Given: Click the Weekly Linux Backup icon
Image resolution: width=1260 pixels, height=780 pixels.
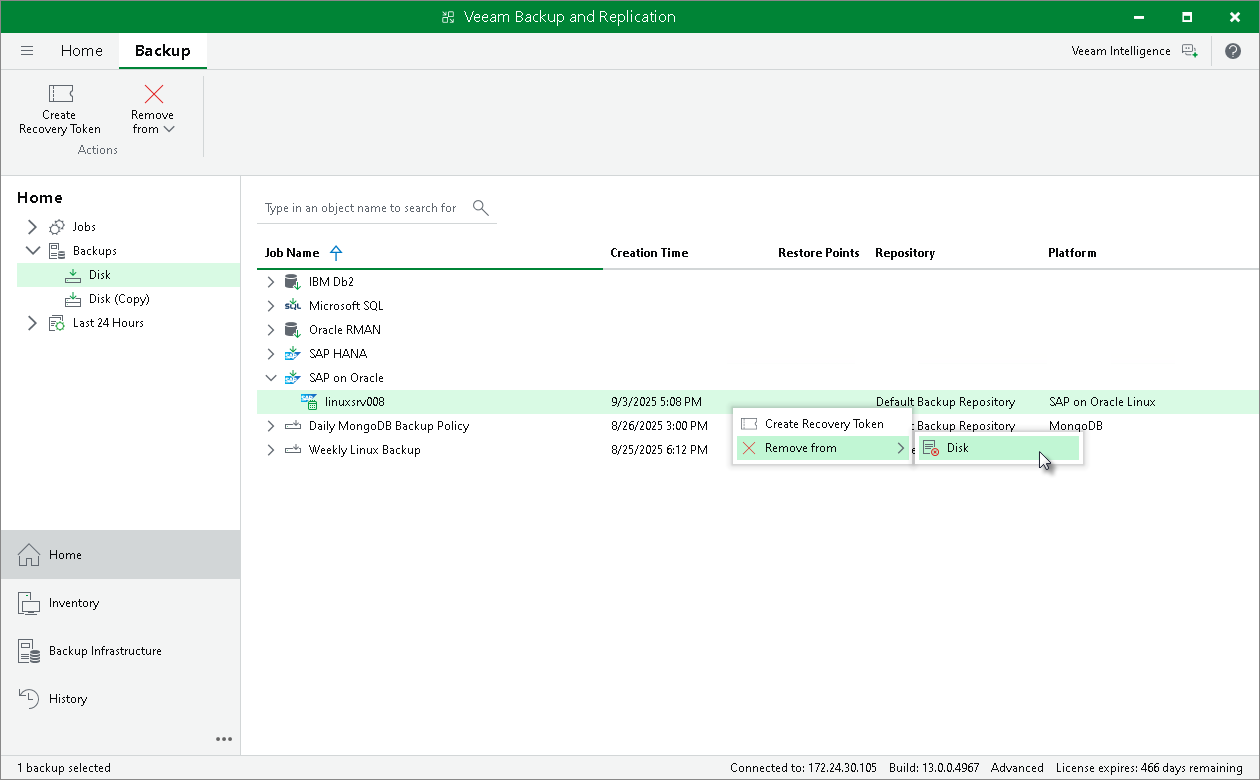Looking at the screenshot, I should tap(292, 450).
